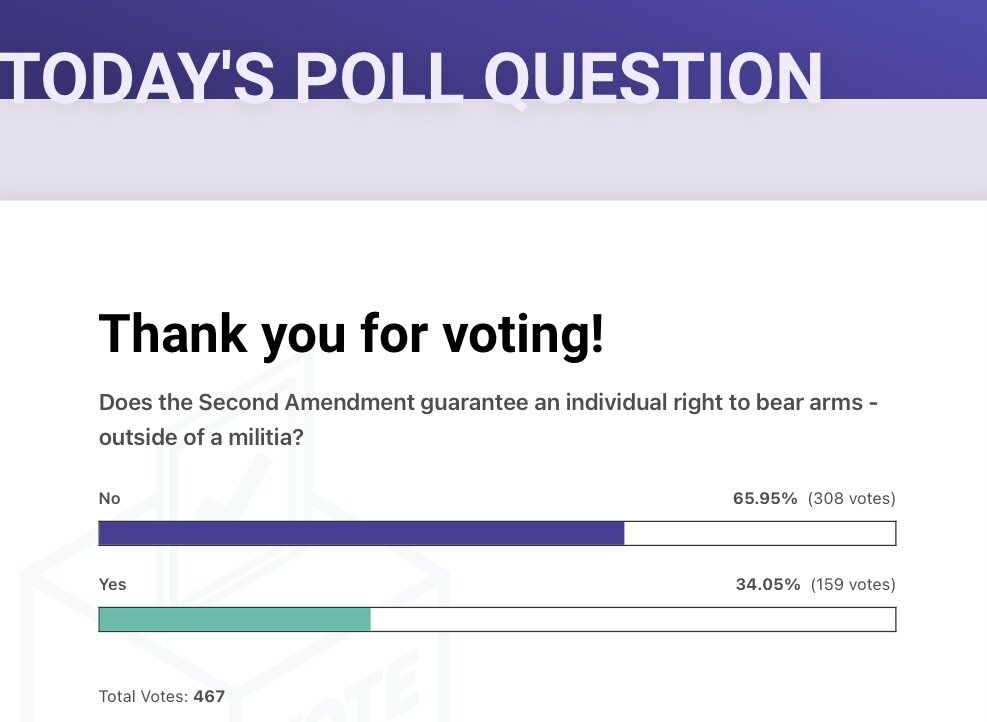Click the empty part of the Yes bar
The image size is (987, 722).
click(x=632, y=620)
